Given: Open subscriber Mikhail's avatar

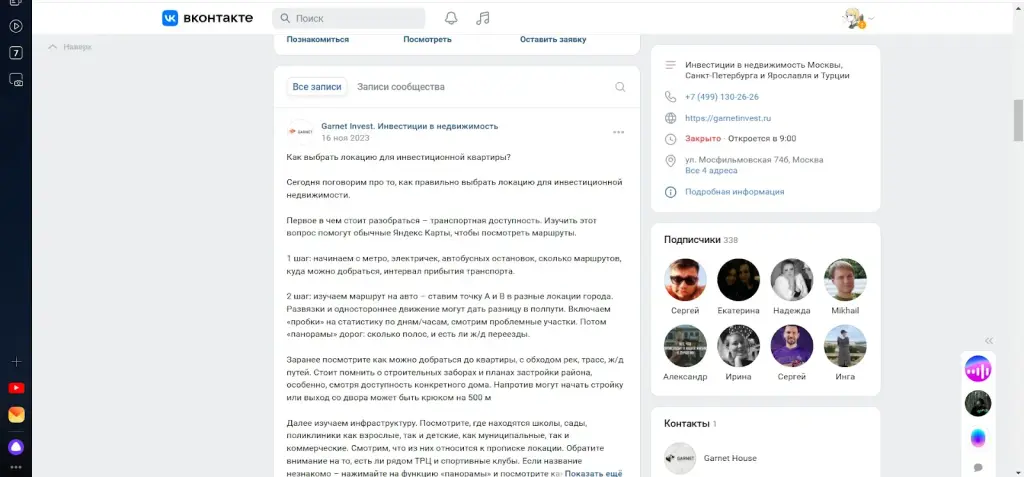Looking at the screenshot, I should click(x=845, y=280).
